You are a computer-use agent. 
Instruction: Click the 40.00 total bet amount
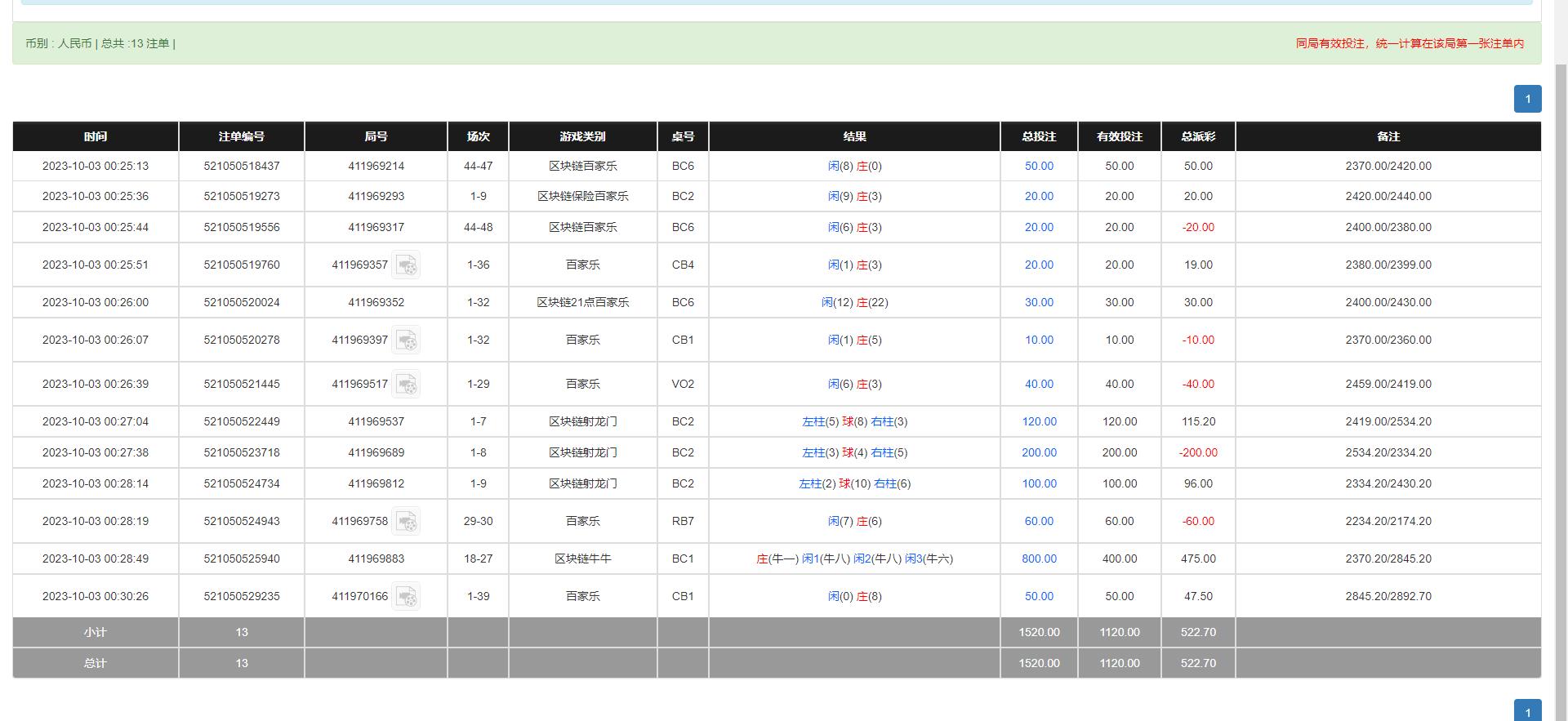1039,384
